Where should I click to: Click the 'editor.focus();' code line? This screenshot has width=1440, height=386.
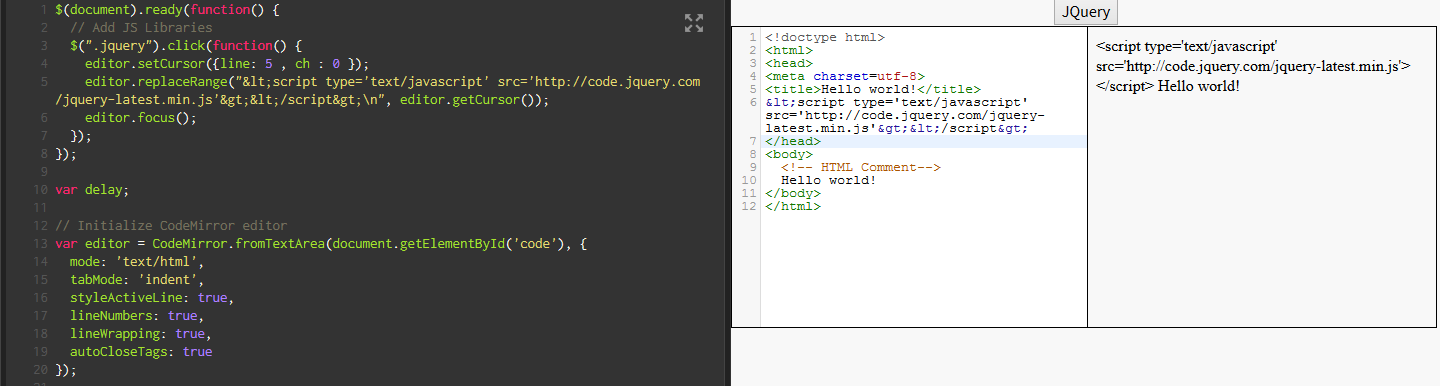(x=141, y=118)
